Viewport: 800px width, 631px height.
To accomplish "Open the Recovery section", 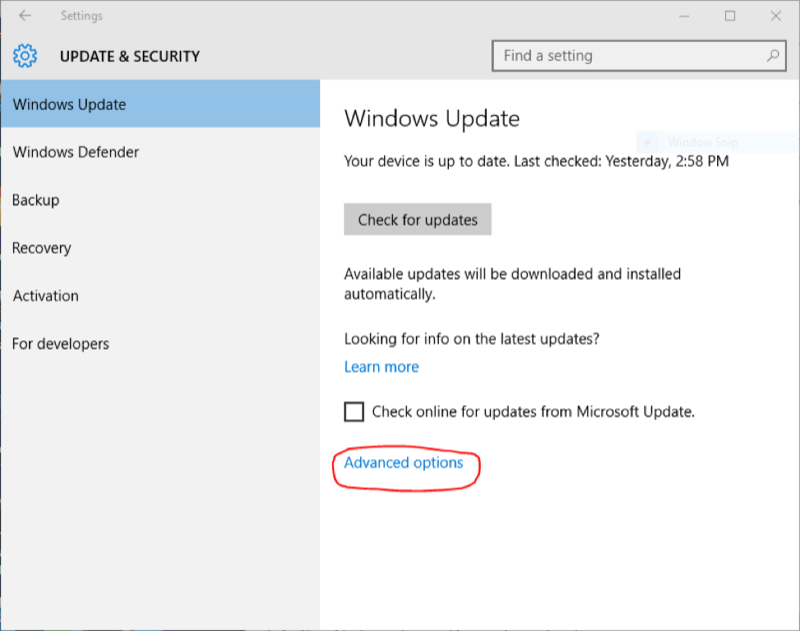I will point(160,248).
